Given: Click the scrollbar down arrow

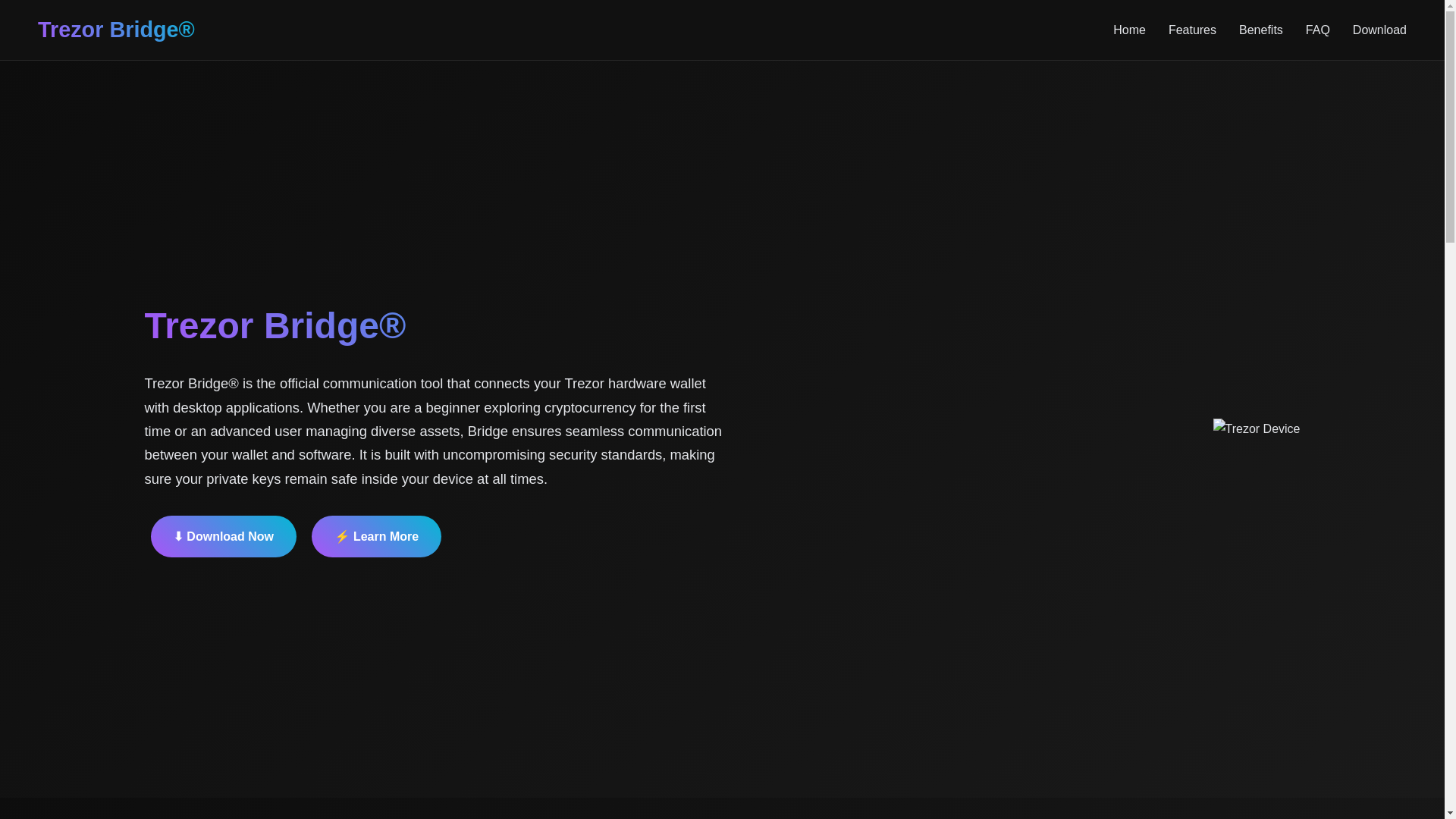Looking at the screenshot, I should pyautogui.click(x=1450, y=813).
